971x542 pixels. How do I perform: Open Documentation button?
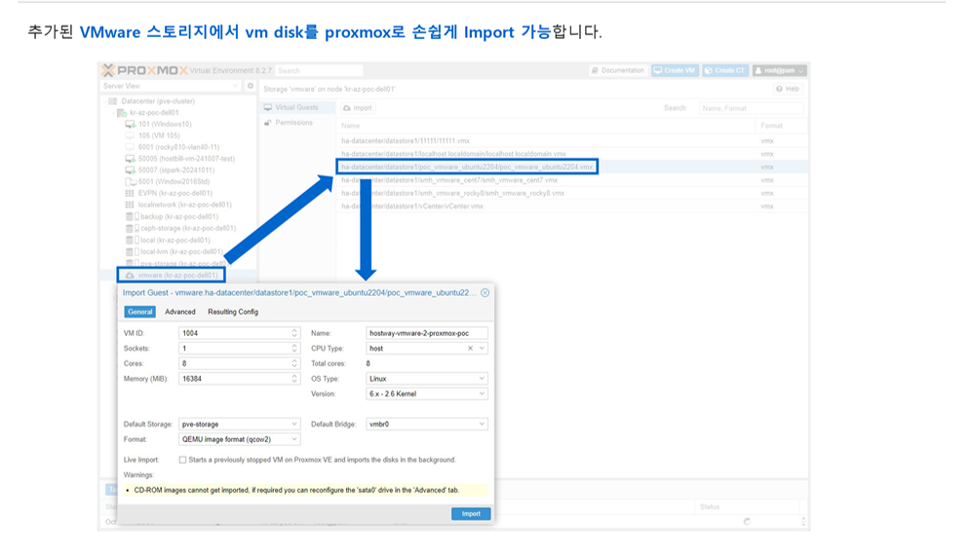(617, 71)
